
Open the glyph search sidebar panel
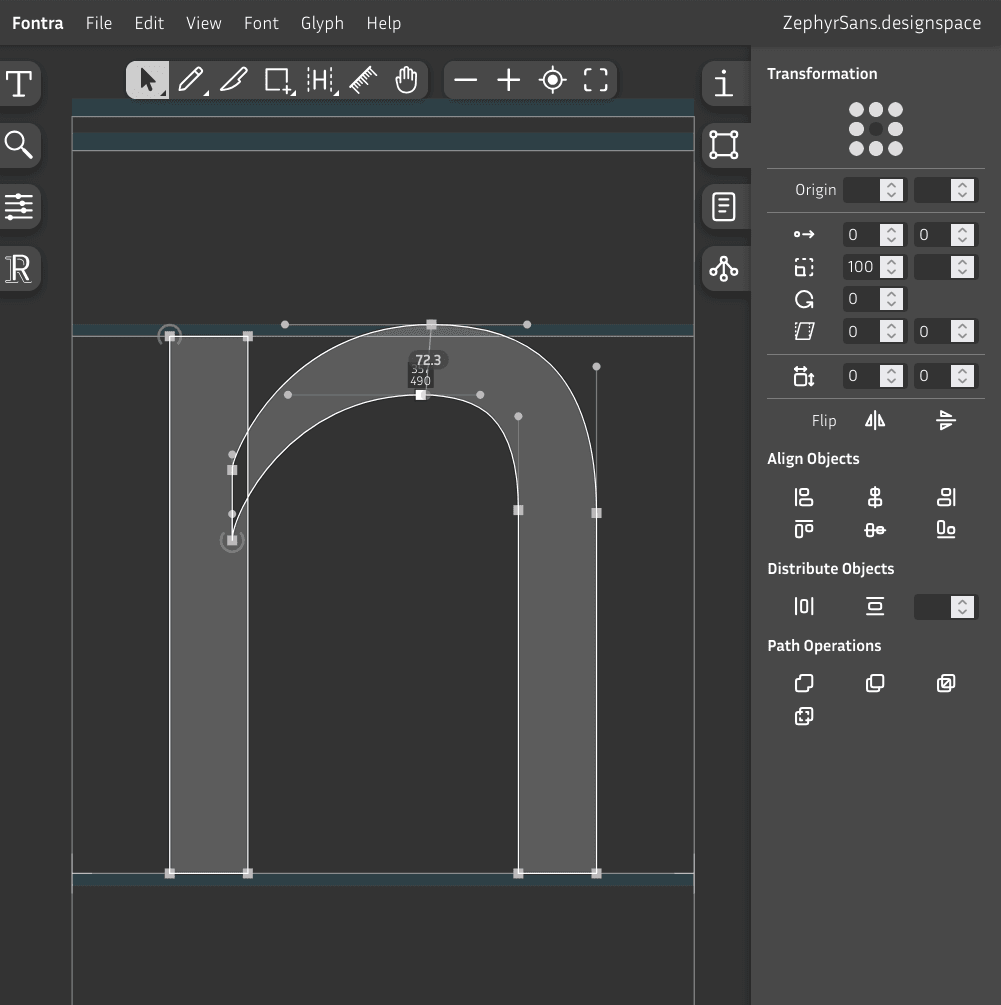pos(19,146)
